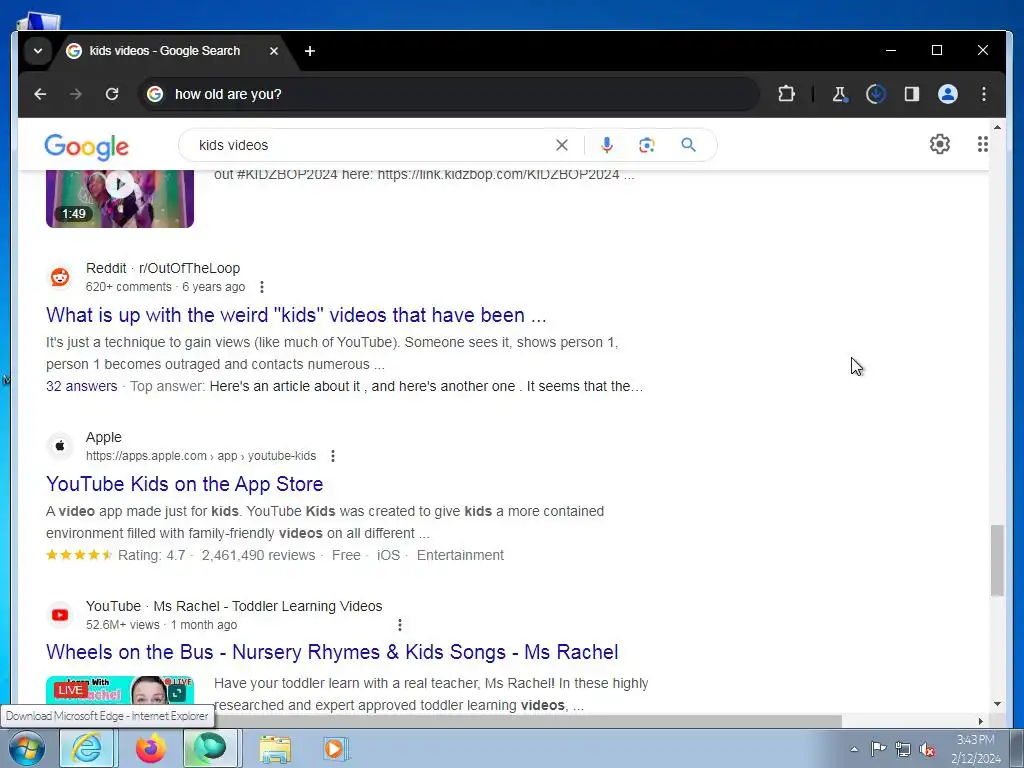Open YouTube Kids on the App Store

pyautogui.click(x=184, y=484)
